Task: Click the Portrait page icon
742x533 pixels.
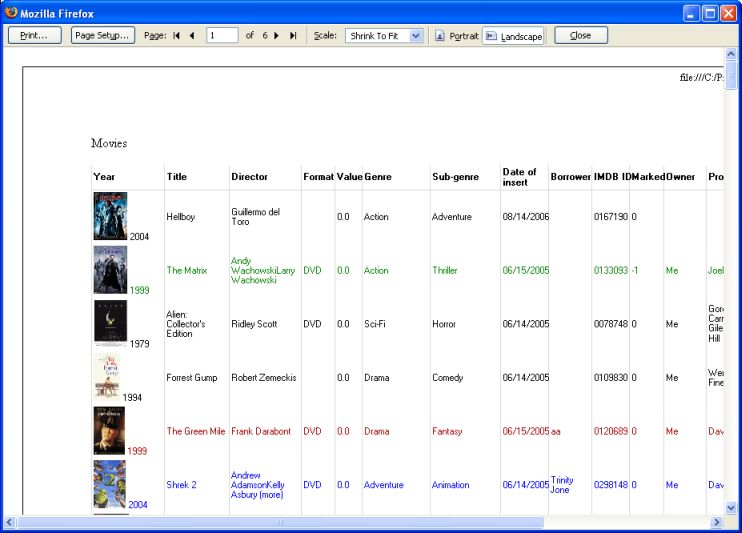Action: (440, 36)
